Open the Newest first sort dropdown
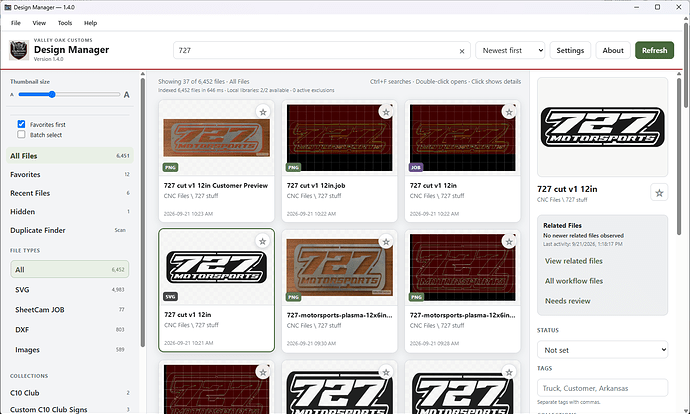 tap(510, 50)
